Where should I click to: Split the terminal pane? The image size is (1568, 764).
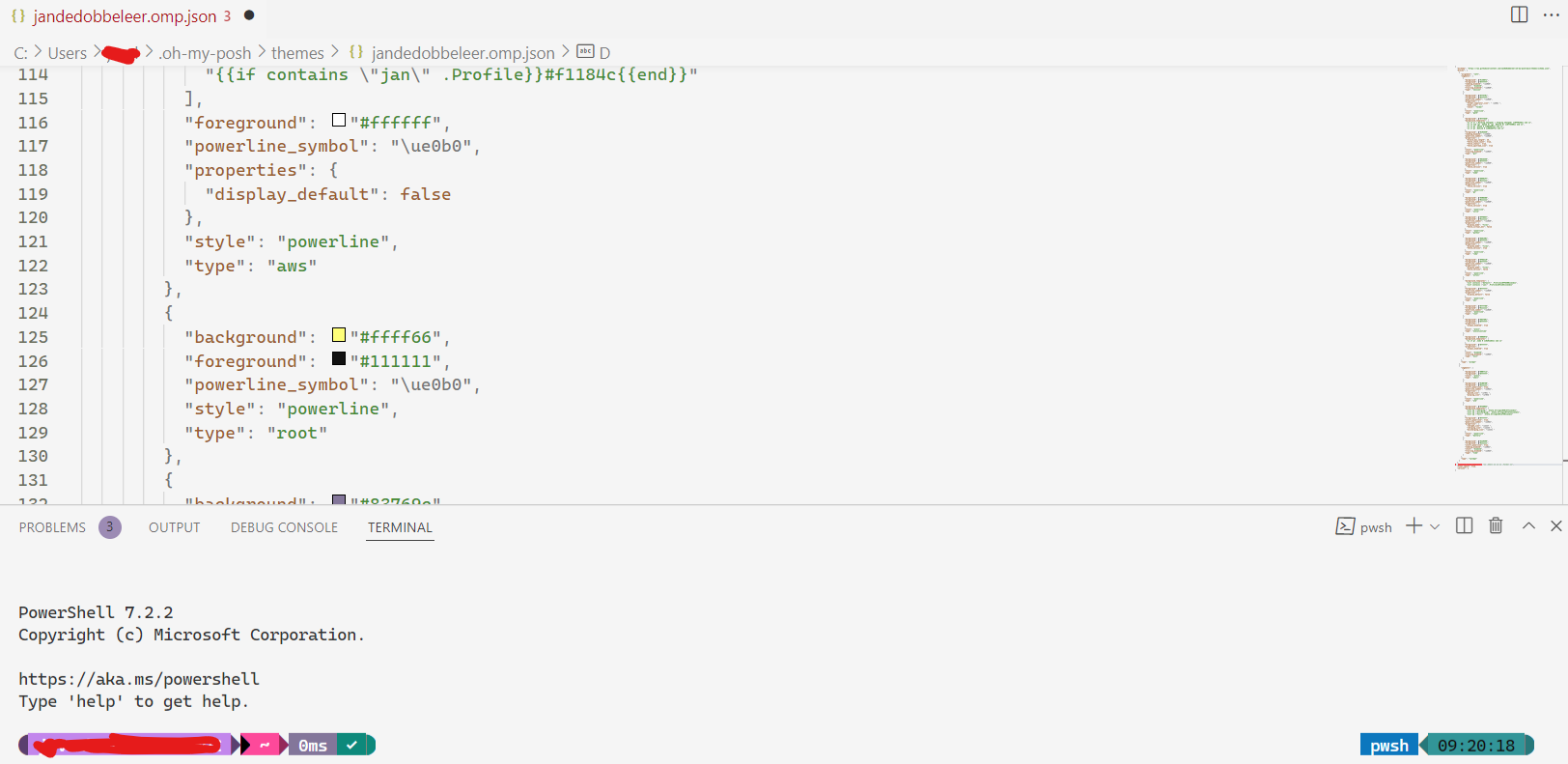pos(1464,526)
